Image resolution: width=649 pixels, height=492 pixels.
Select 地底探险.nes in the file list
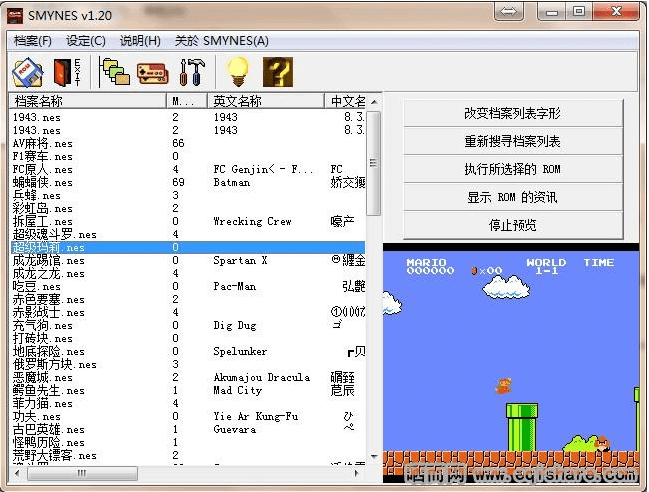(x=48, y=352)
